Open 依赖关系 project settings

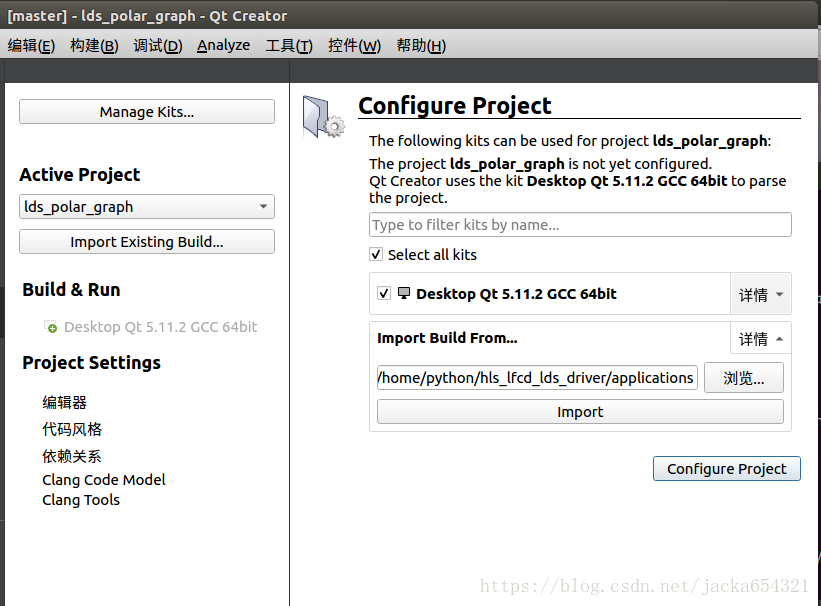72,456
